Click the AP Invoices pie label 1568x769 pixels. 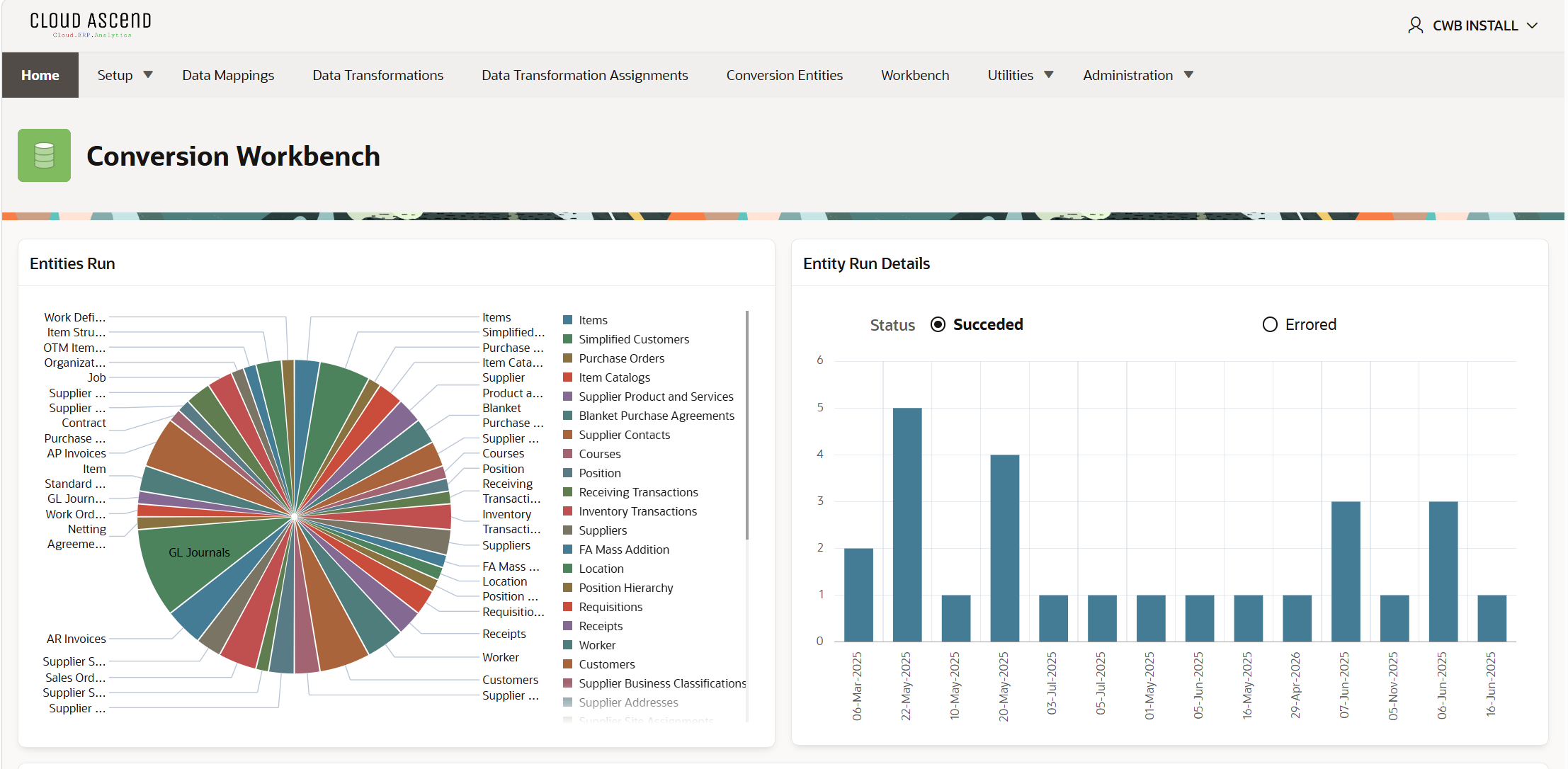tap(76, 453)
